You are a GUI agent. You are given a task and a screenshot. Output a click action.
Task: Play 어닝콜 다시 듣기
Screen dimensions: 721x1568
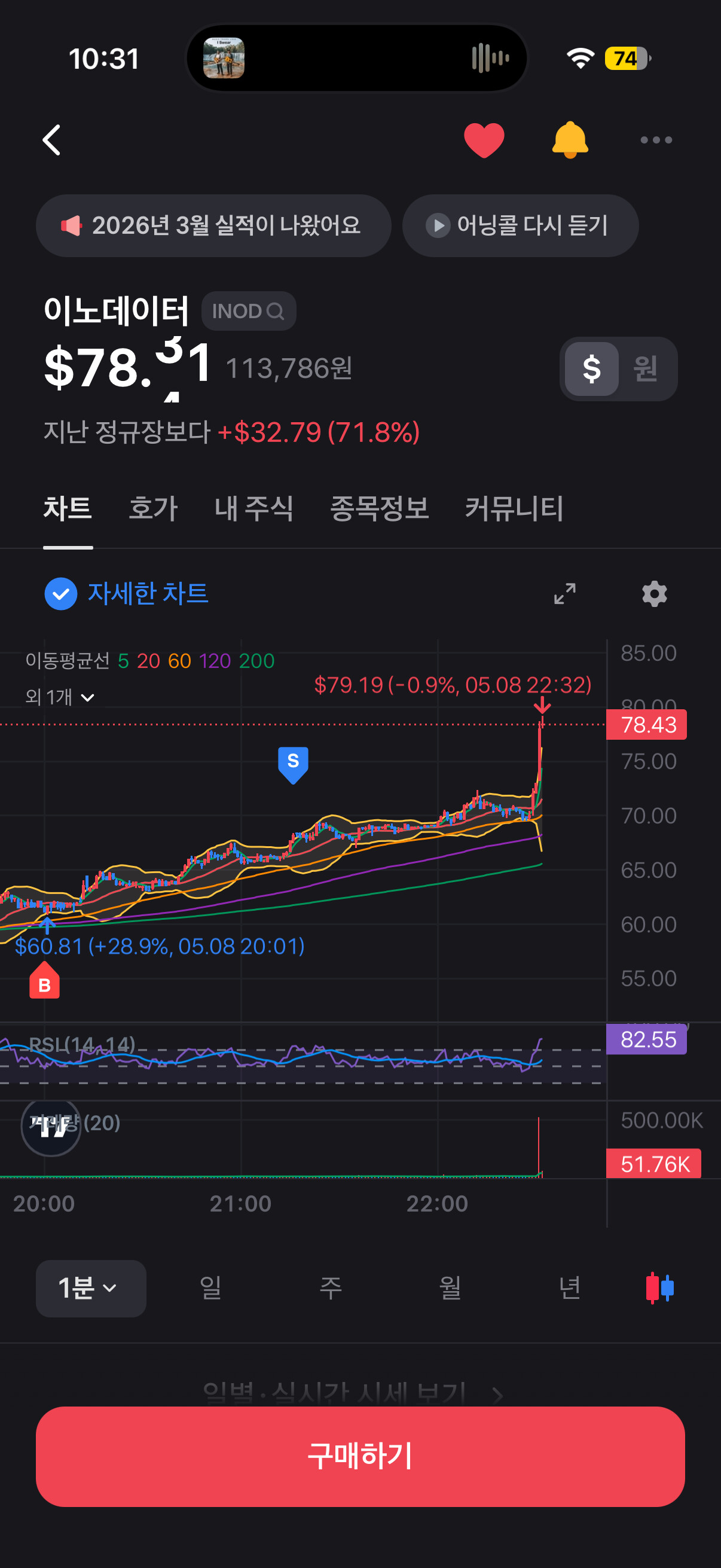click(x=520, y=226)
